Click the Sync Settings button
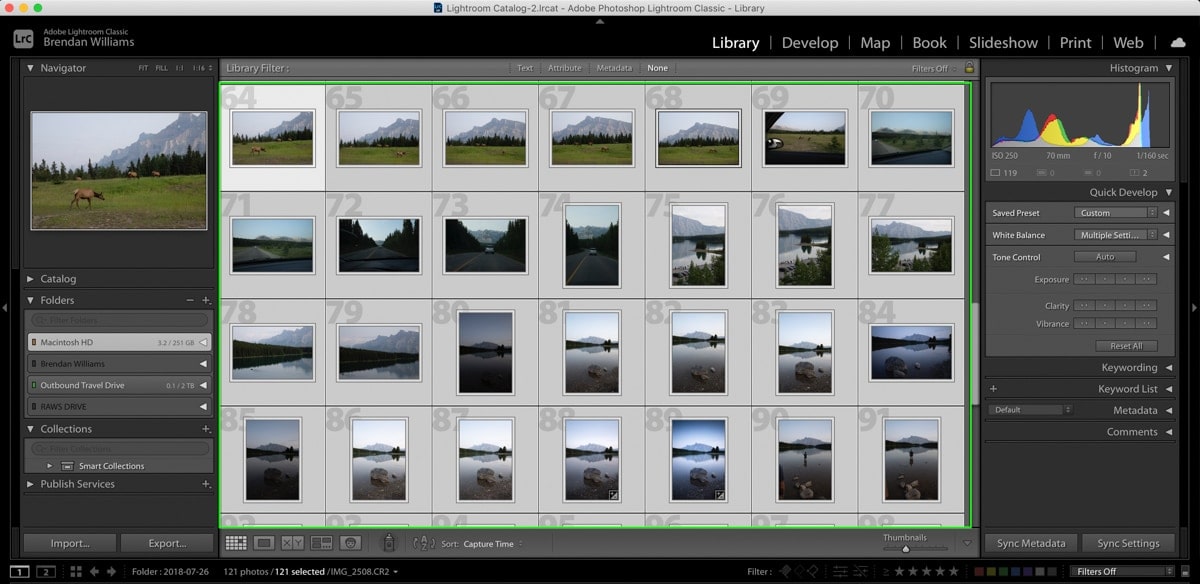The image size is (1200, 584). pyautogui.click(x=1128, y=543)
